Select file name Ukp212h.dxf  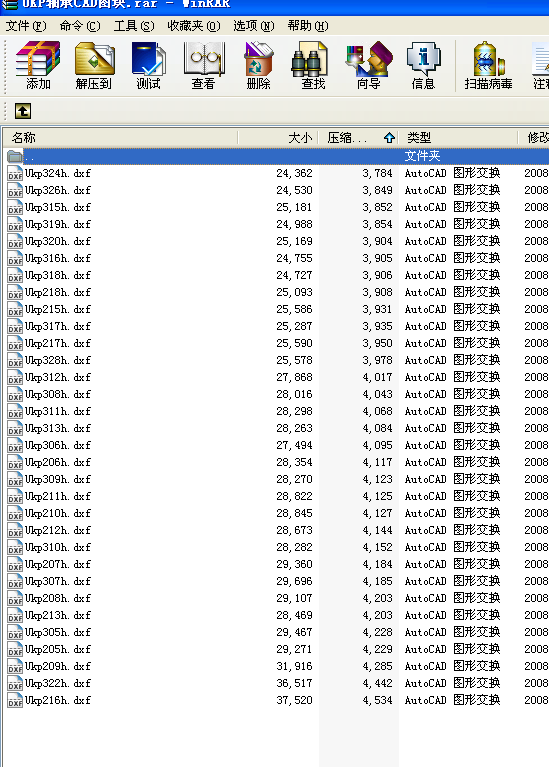click(58, 530)
